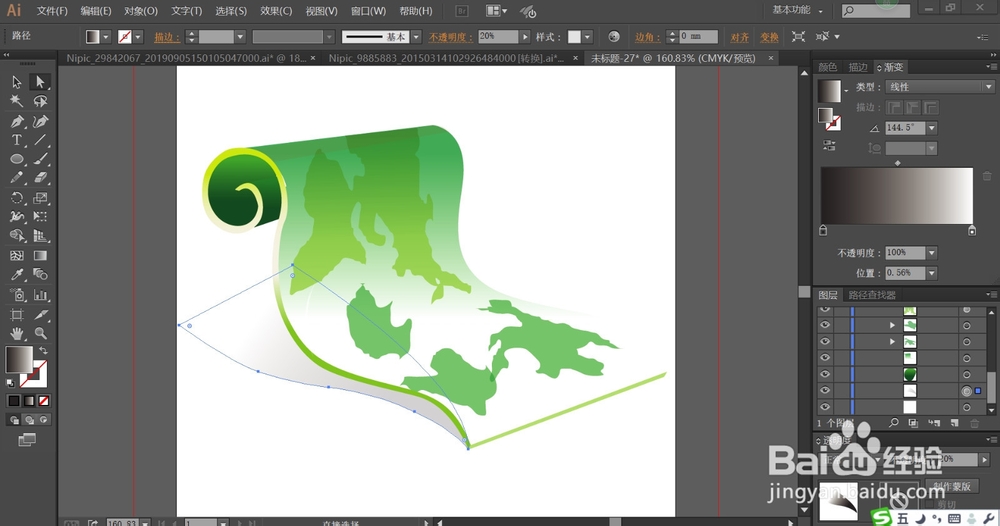Switch to the 路径查找器 panel tab
The height and width of the screenshot is (526, 1000).
873,295
